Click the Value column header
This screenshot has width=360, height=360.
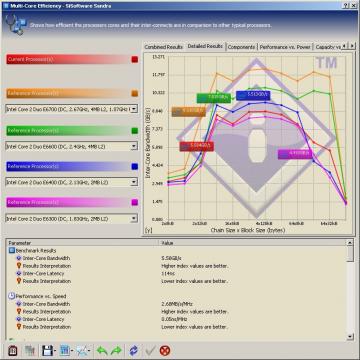point(253,243)
